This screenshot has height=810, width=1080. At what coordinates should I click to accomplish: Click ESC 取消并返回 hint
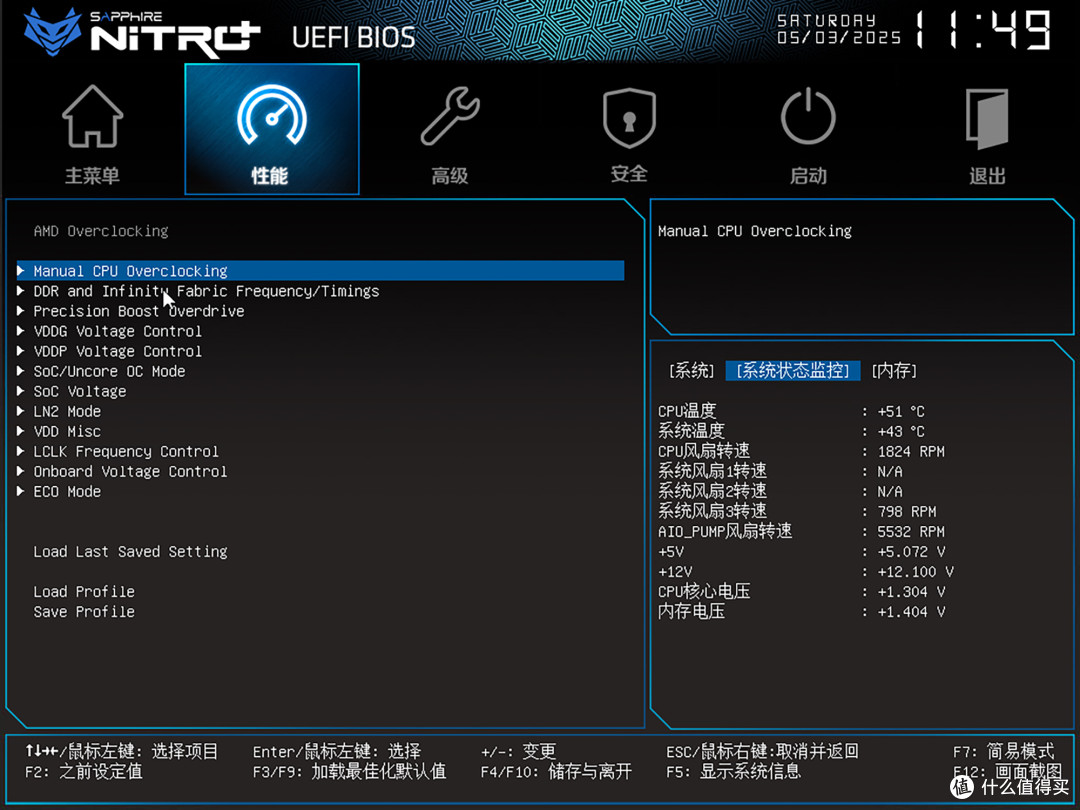tap(762, 751)
